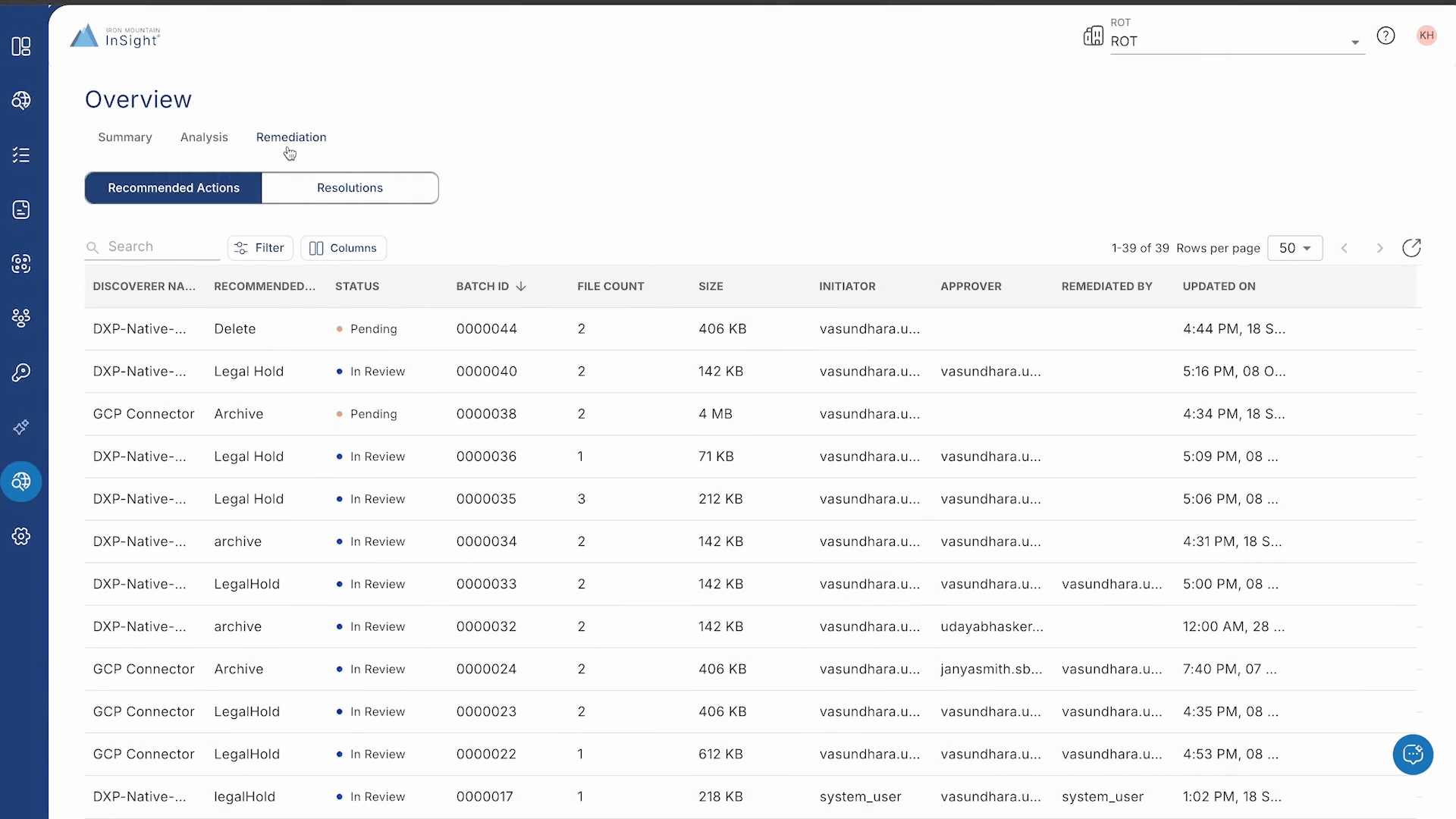
Task: Click approver janyasmith.sb... cell
Action: 991,669
